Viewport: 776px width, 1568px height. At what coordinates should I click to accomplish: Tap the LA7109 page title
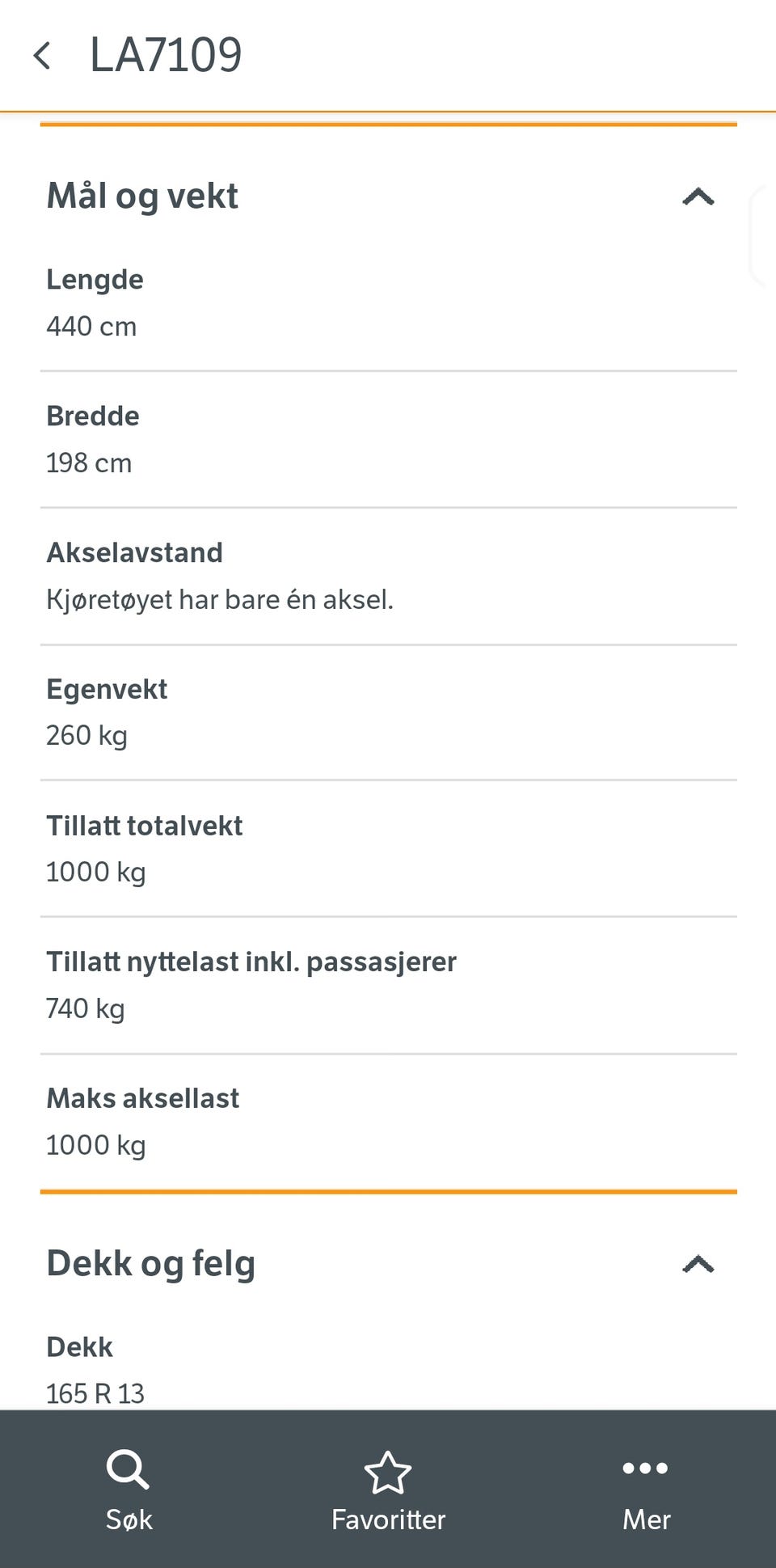pos(166,56)
